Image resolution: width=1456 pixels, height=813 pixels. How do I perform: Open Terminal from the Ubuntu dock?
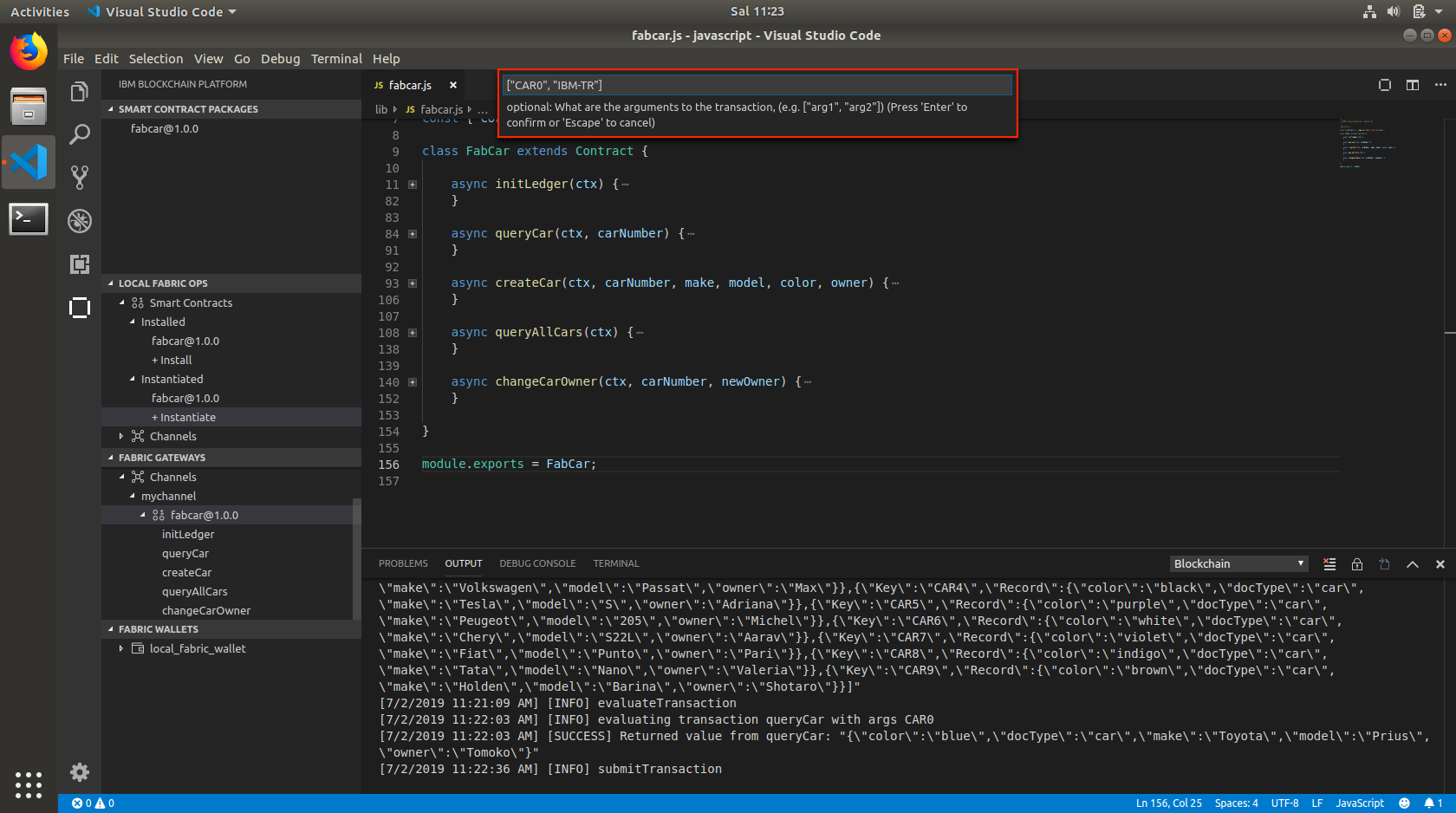(x=29, y=218)
